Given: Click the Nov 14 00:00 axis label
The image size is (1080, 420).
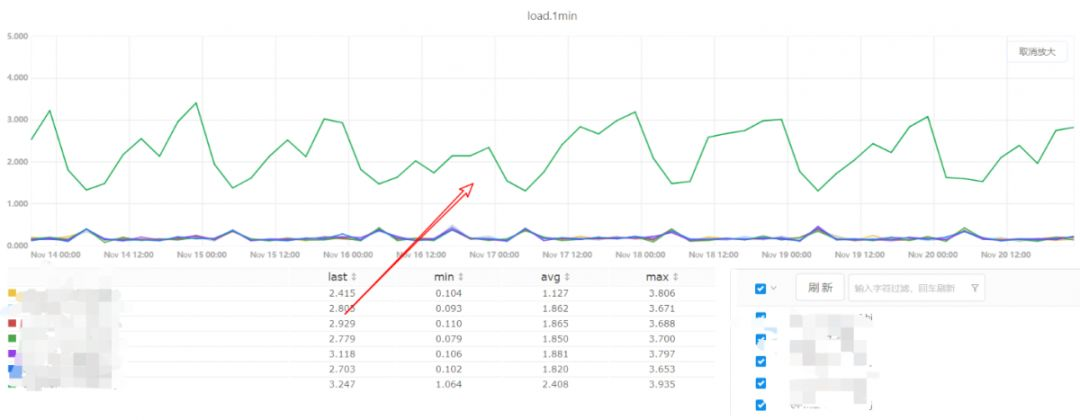Looking at the screenshot, I should pyautogui.click(x=56, y=255).
